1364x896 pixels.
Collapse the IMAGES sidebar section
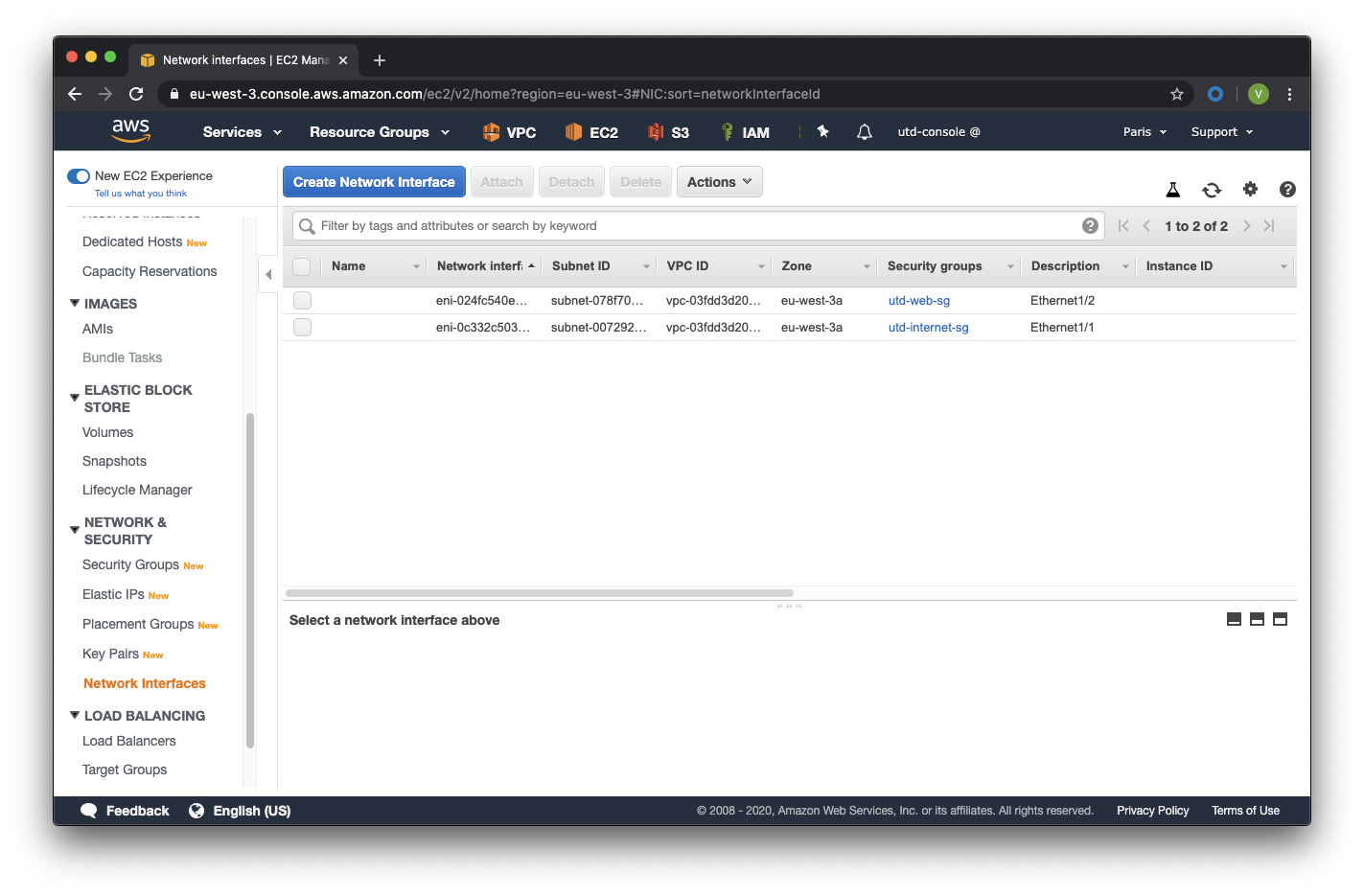coord(75,303)
